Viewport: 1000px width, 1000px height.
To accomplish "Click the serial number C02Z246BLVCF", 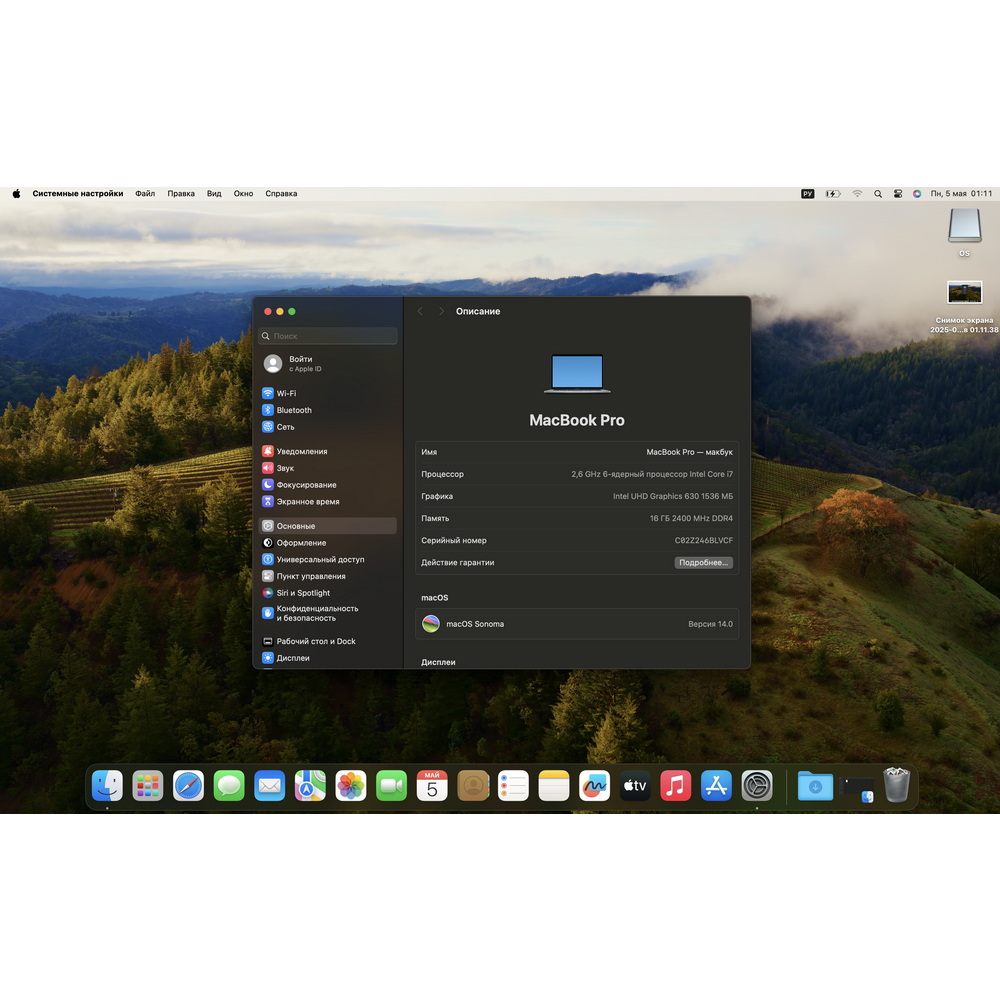I will coord(703,540).
